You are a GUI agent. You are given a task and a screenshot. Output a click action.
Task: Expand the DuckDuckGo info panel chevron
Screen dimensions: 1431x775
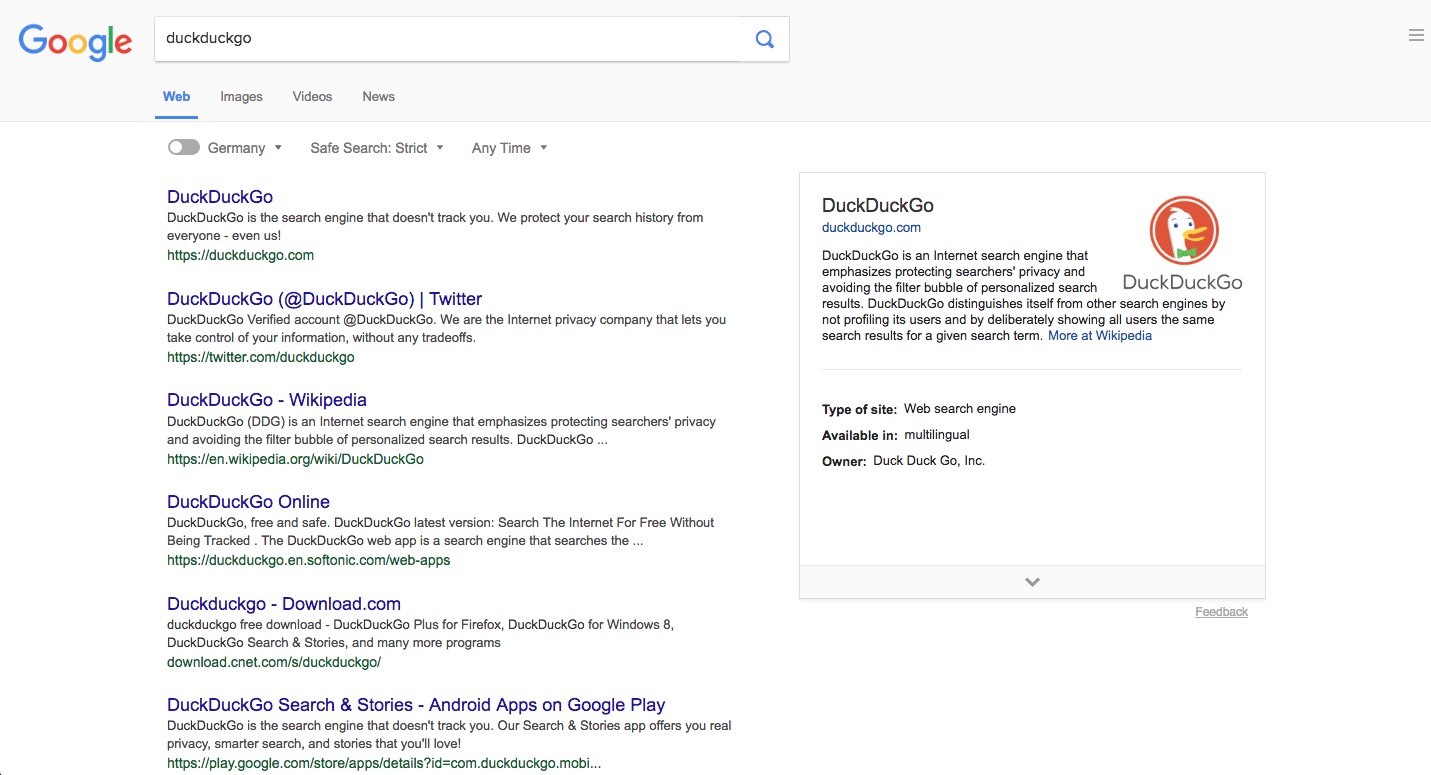point(1032,582)
